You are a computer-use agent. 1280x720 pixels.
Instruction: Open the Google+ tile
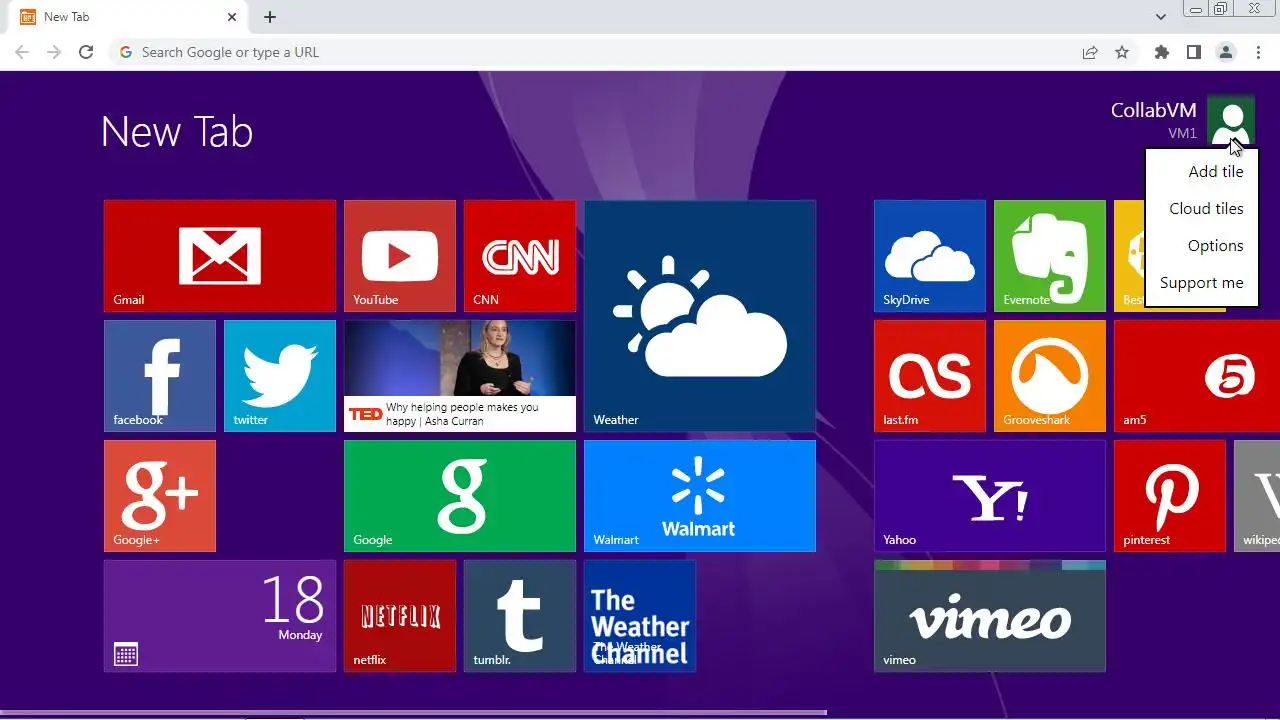(x=160, y=496)
